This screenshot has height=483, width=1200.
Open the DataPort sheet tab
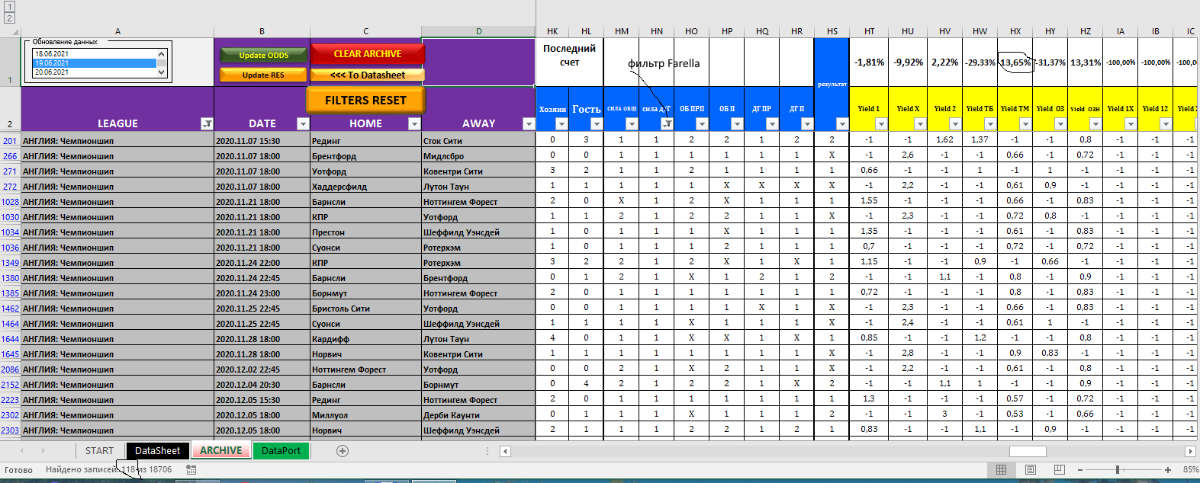281,451
